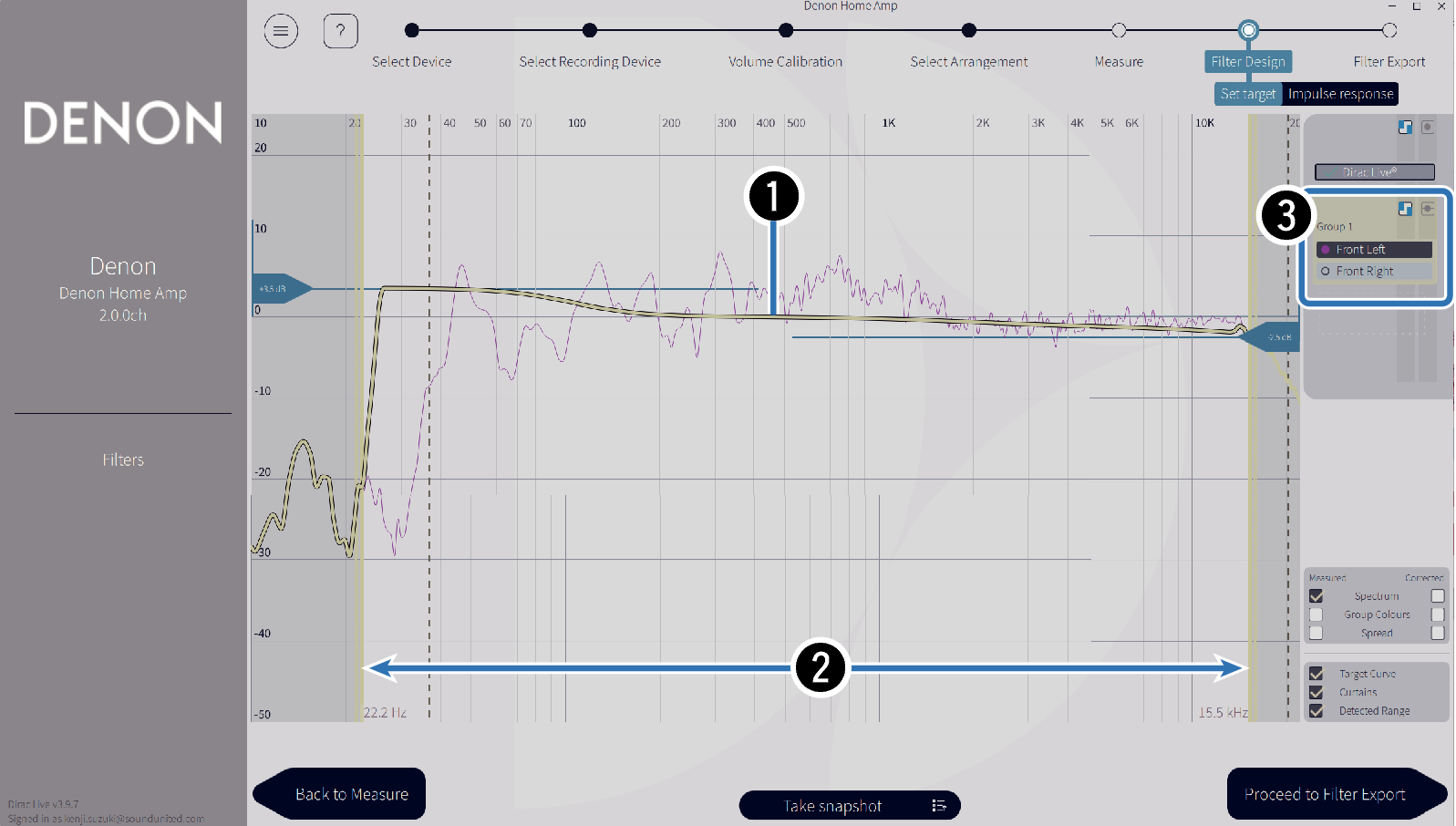Click the right -2.5 dB target handle
This screenshot has width=1456, height=826.
pos(1270,337)
